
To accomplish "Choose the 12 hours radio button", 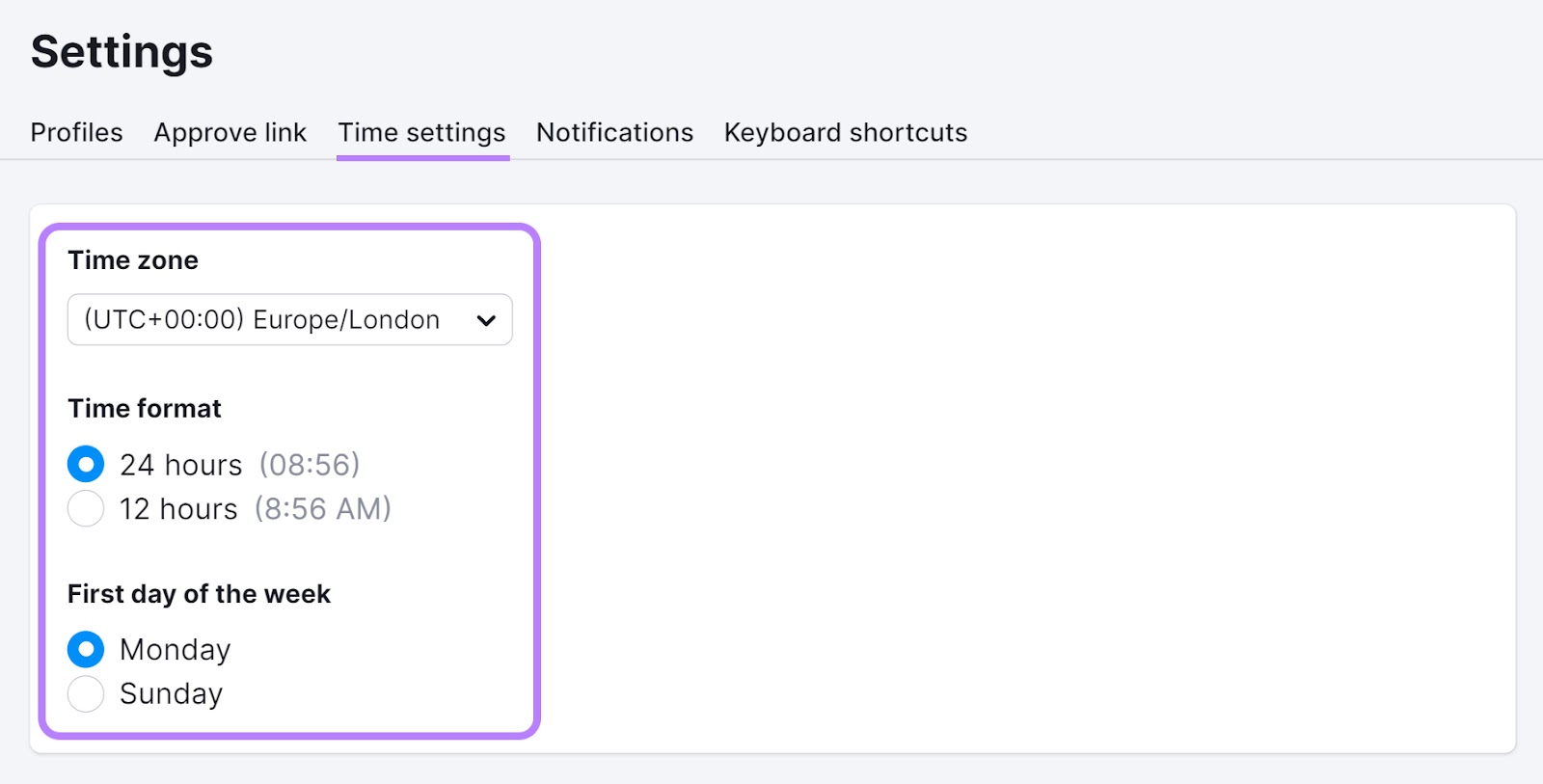I will [86, 508].
